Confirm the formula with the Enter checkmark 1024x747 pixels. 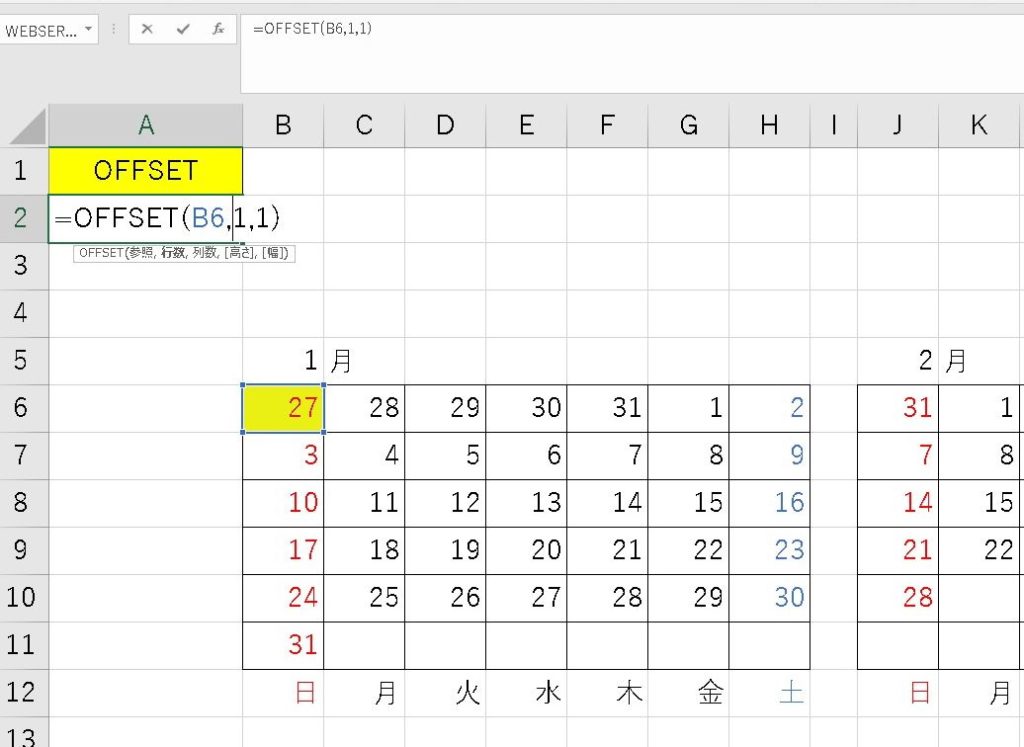pyautogui.click(x=182, y=30)
